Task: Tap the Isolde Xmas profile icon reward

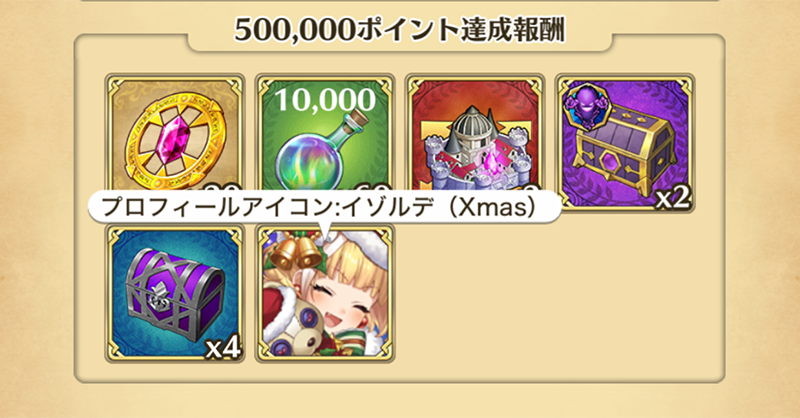Action: point(325,293)
